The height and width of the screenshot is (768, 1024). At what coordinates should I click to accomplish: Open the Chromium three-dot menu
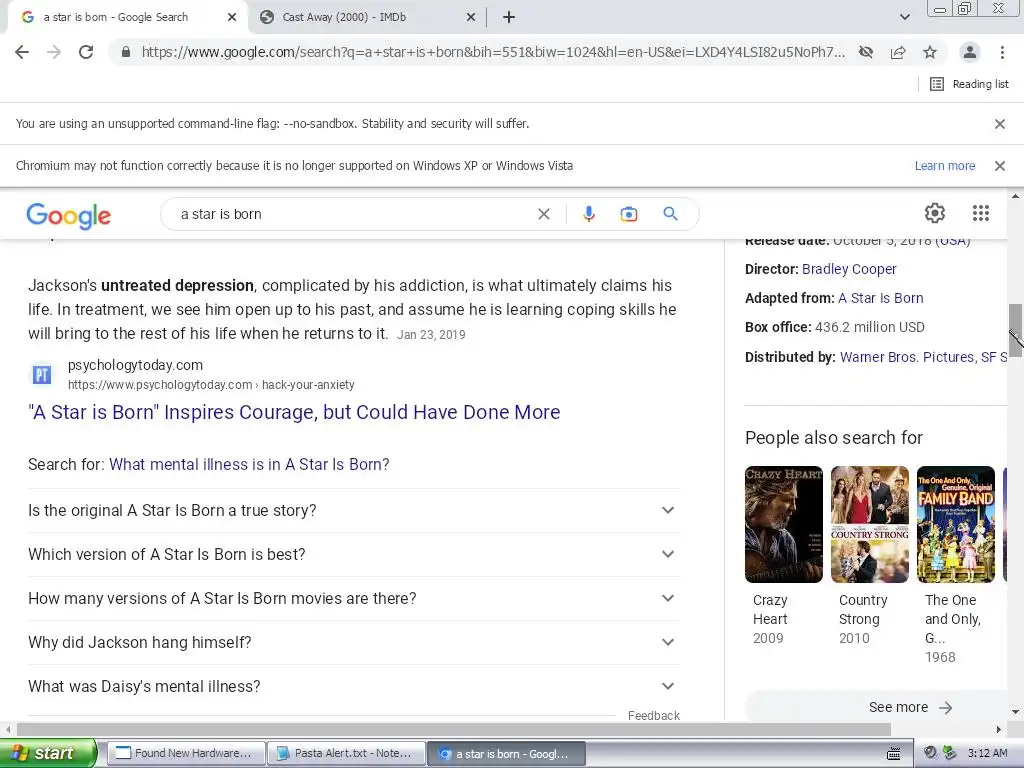coord(1002,52)
